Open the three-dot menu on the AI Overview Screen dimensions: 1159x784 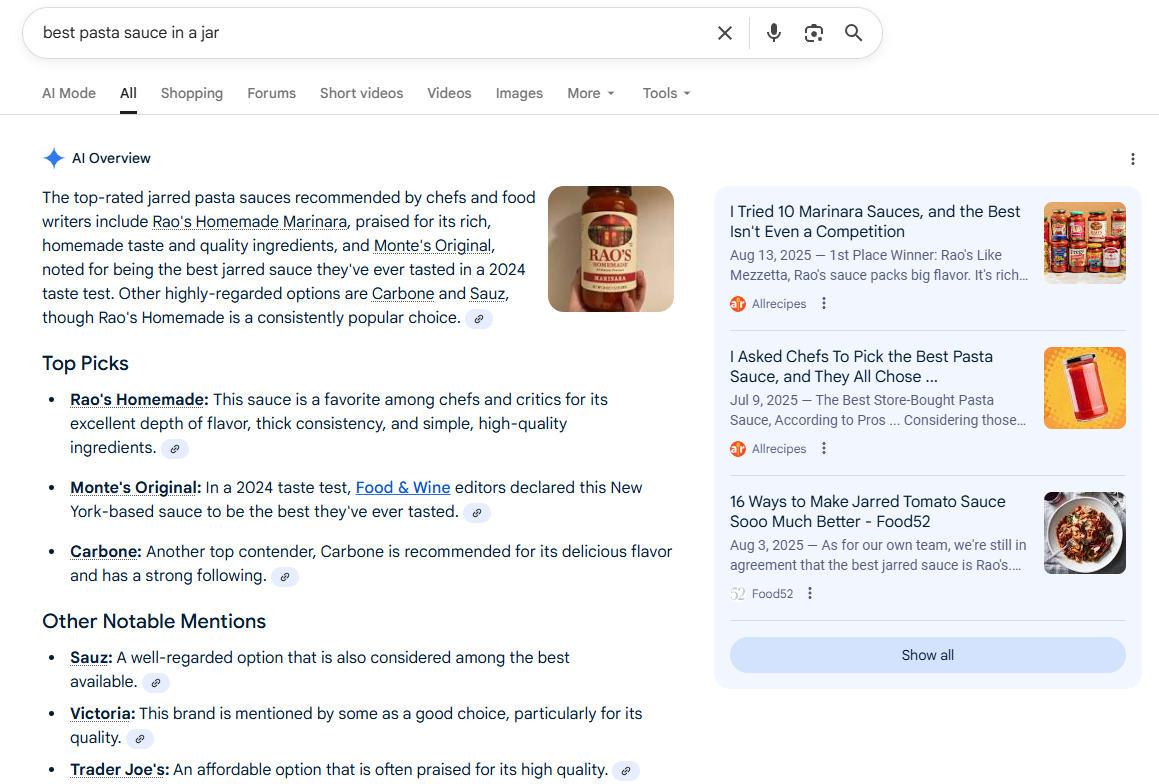coord(1133,159)
